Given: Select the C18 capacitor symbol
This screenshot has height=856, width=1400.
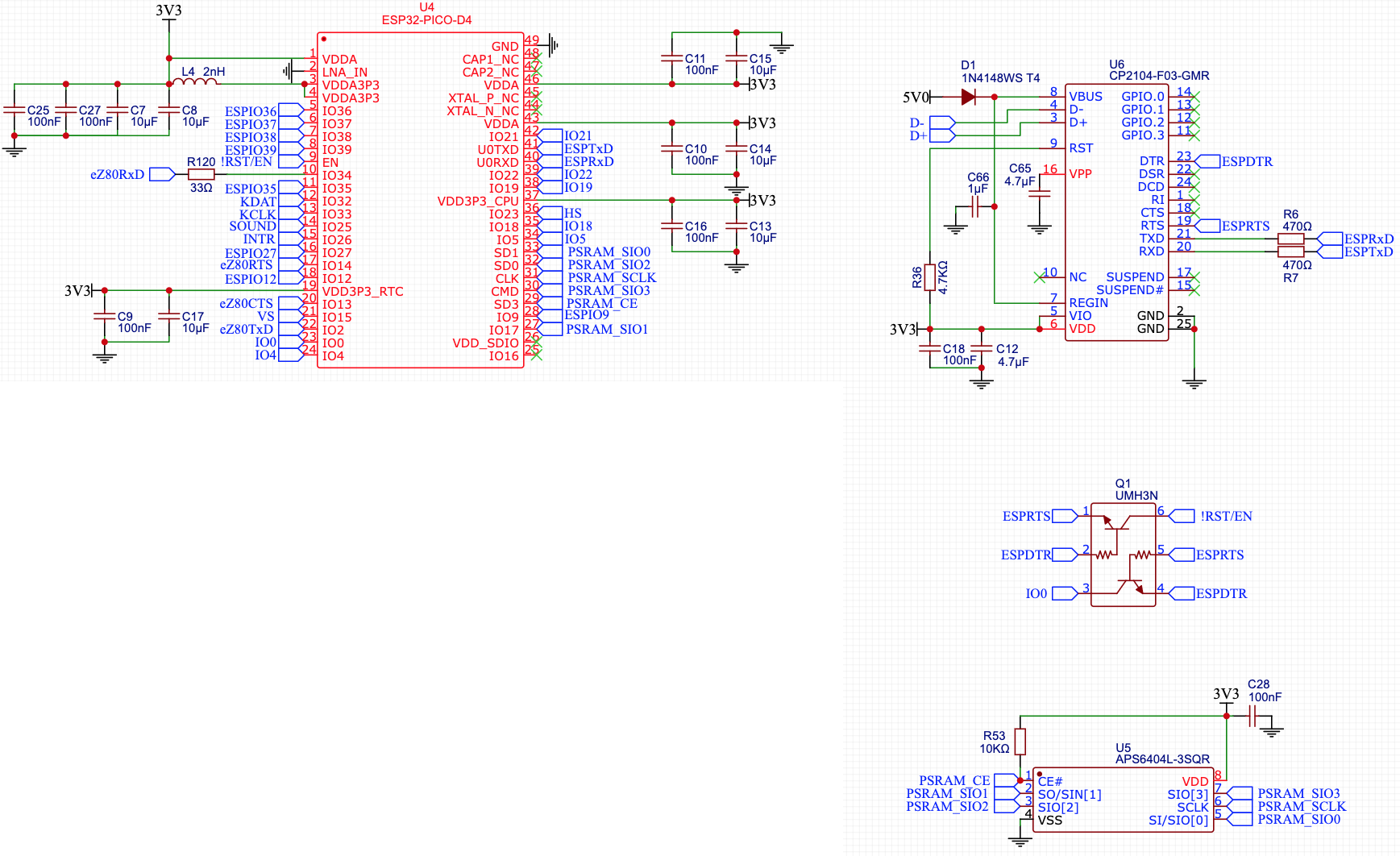Looking at the screenshot, I should click(x=930, y=348).
